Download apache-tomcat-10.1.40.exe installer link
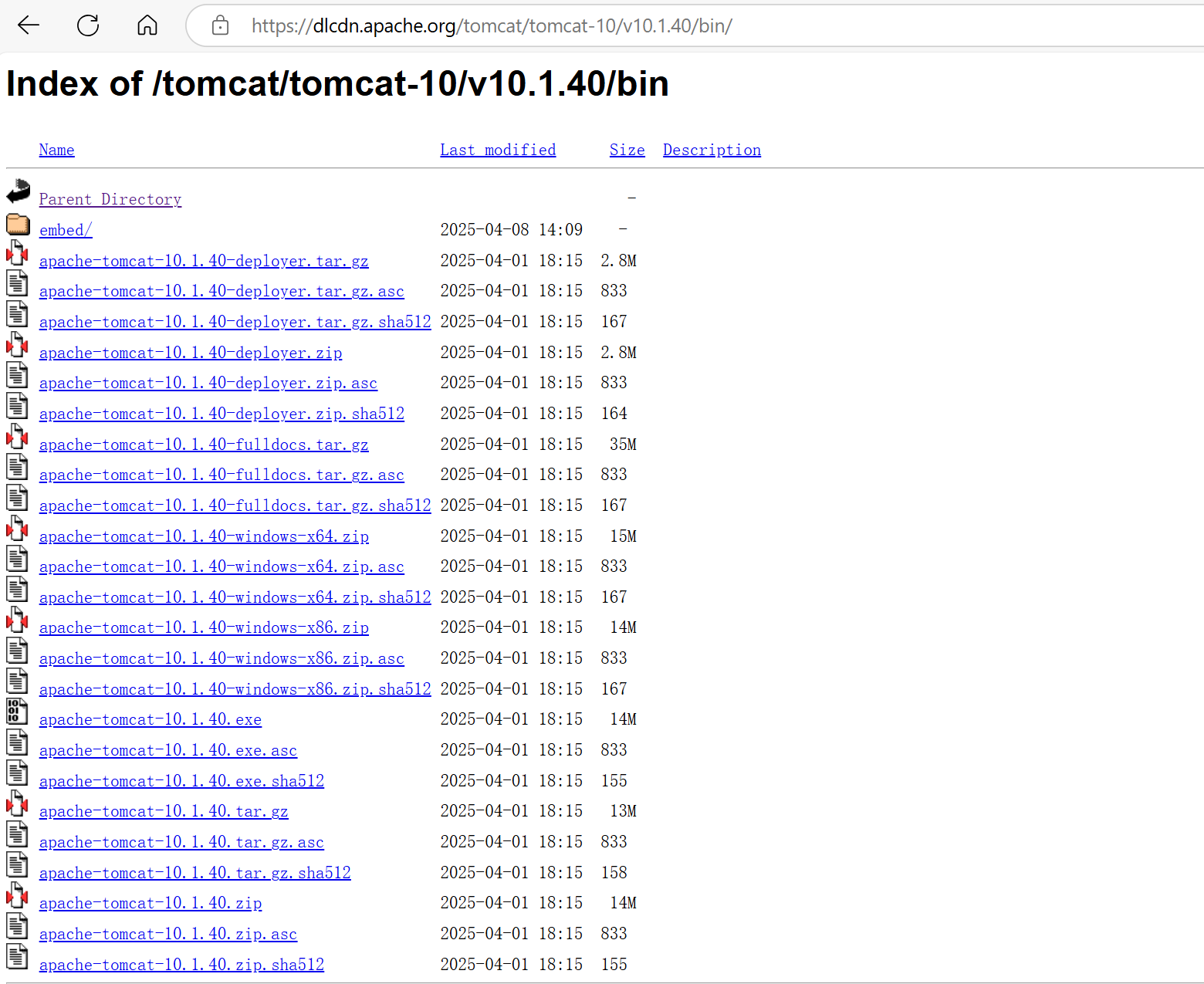This screenshot has width=1204, height=984. (x=150, y=719)
